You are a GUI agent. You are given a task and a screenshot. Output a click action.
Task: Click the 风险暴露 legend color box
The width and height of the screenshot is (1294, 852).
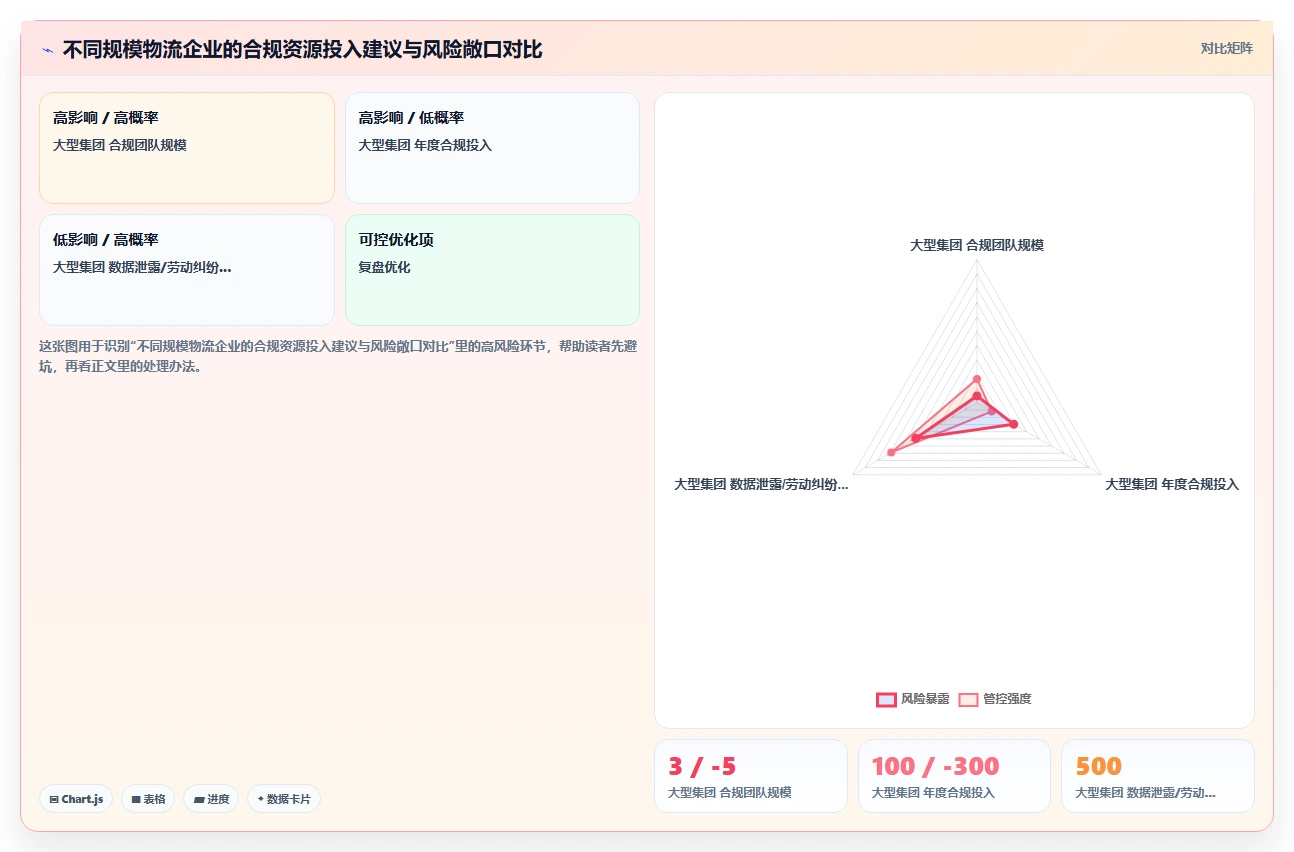pyautogui.click(x=886, y=699)
